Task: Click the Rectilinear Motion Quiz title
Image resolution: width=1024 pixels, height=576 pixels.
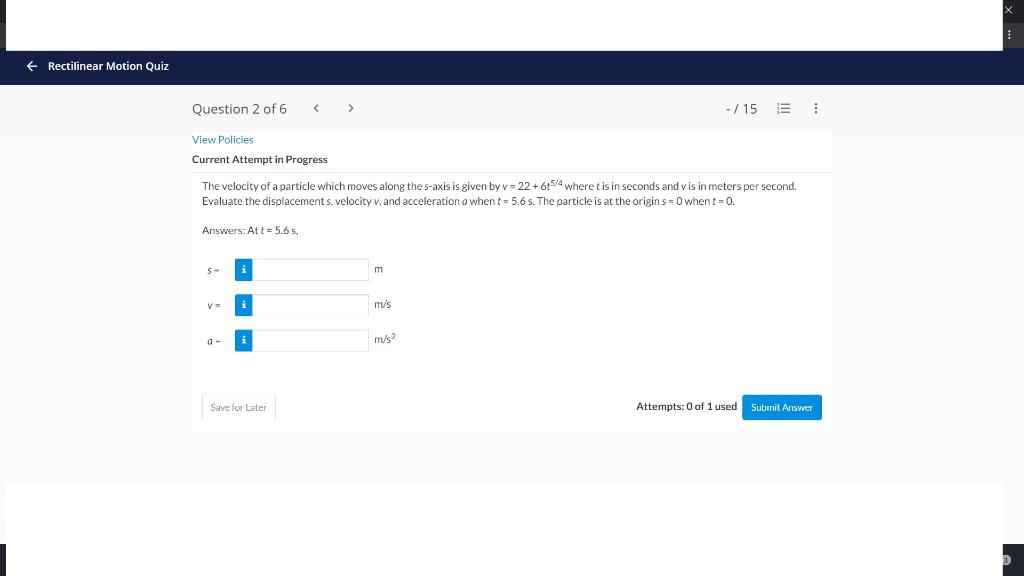Action: (x=108, y=66)
